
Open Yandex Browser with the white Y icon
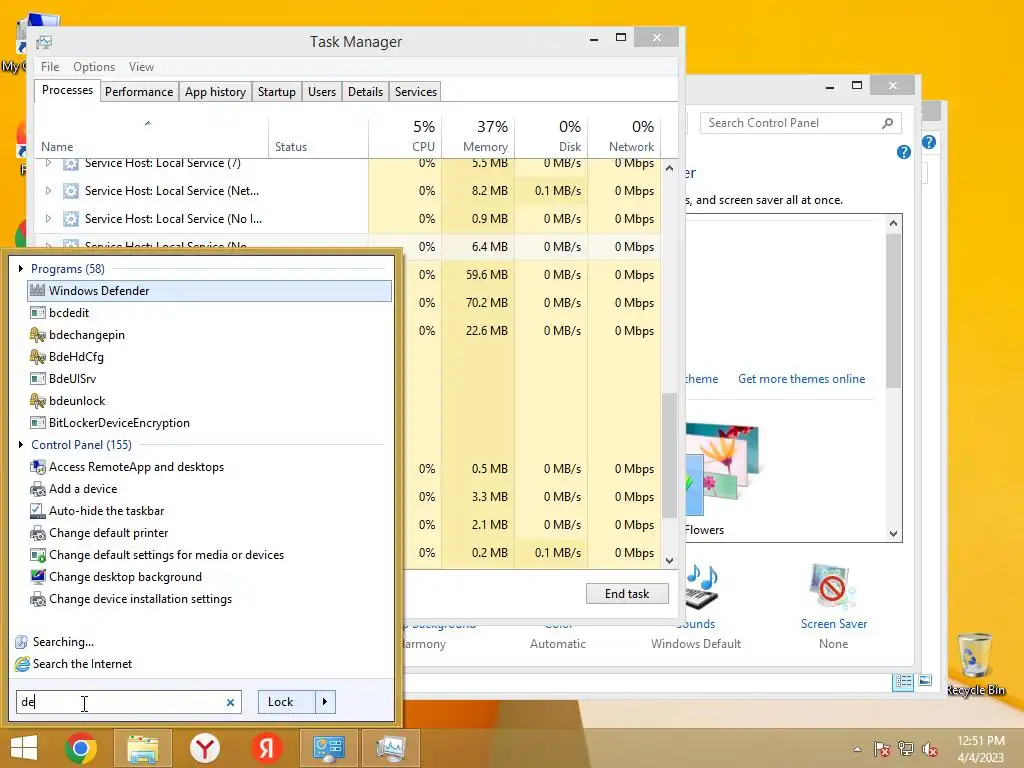pos(204,748)
